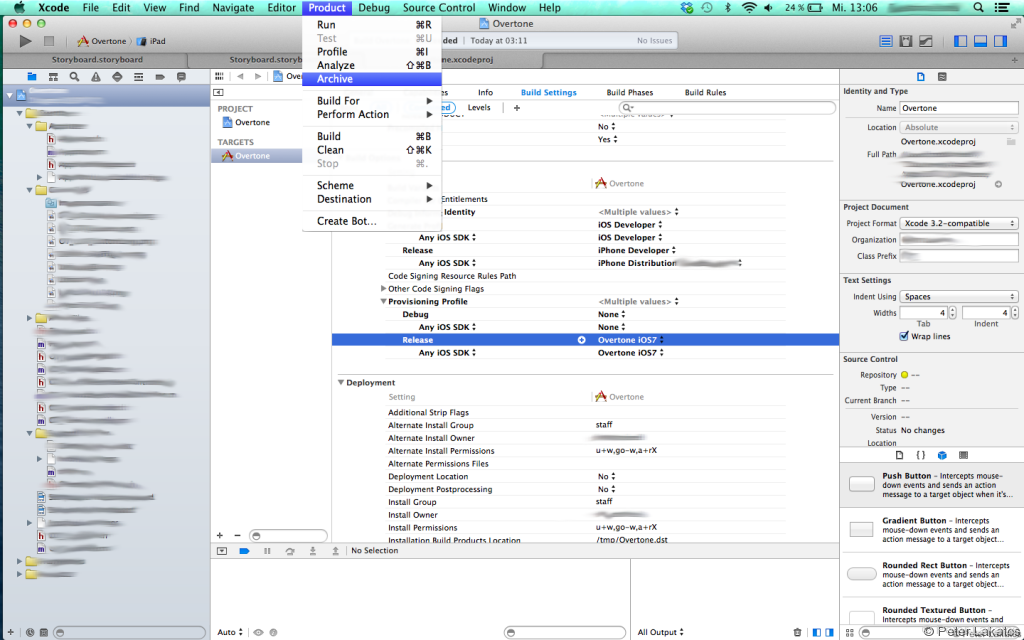The width and height of the screenshot is (1024, 640).
Task: Open the Test navigator diamond icon
Action: tap(117, 76)
